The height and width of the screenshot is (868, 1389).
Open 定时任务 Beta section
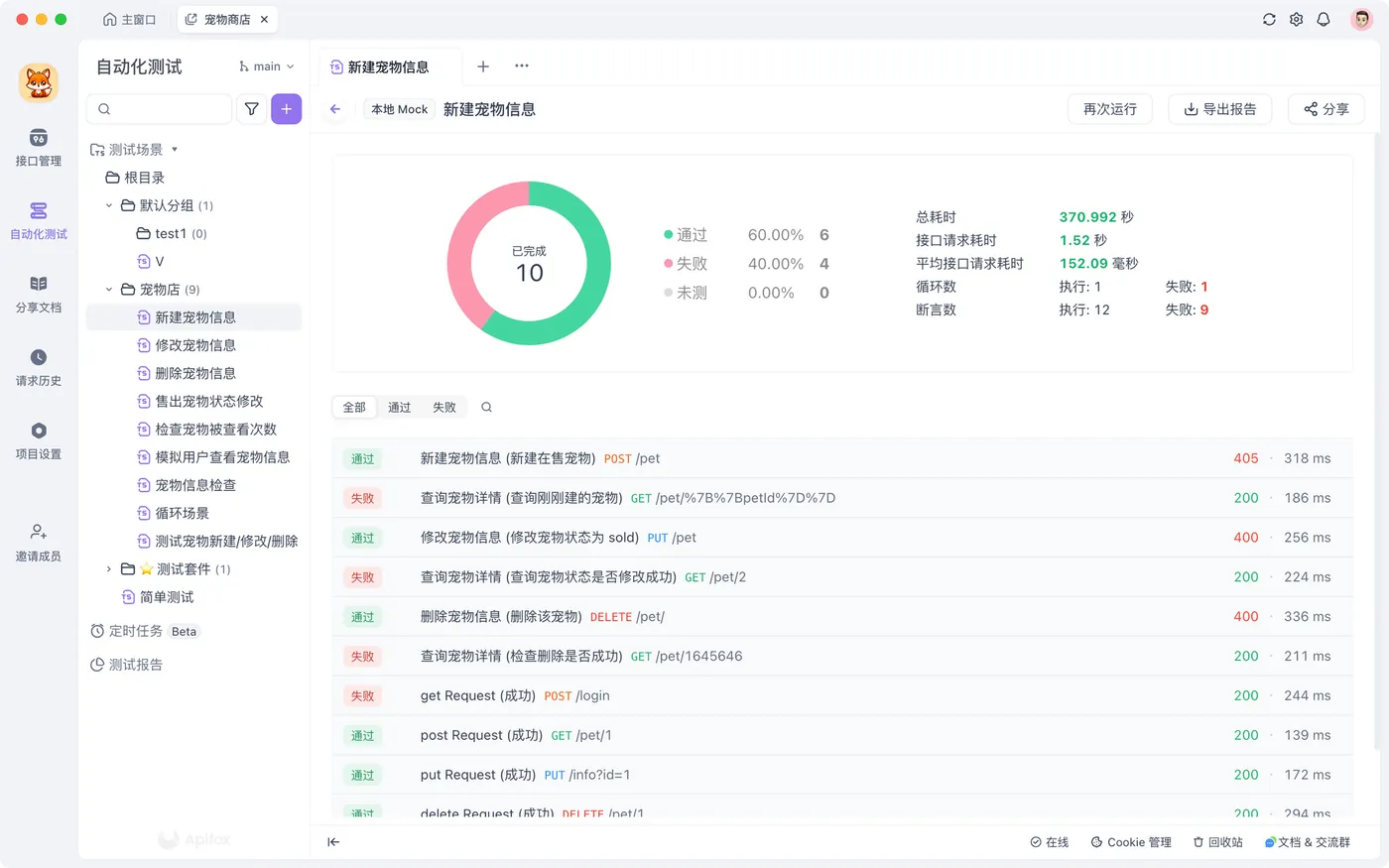[145, 631]
